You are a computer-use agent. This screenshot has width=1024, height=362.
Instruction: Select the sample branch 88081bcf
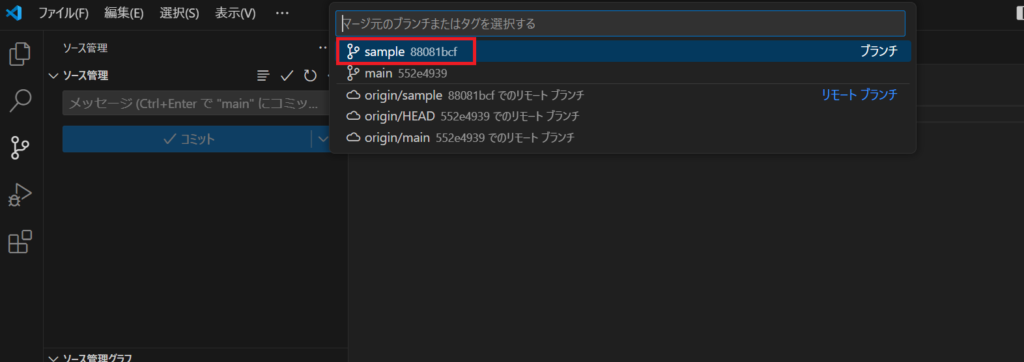pos(623,52)
